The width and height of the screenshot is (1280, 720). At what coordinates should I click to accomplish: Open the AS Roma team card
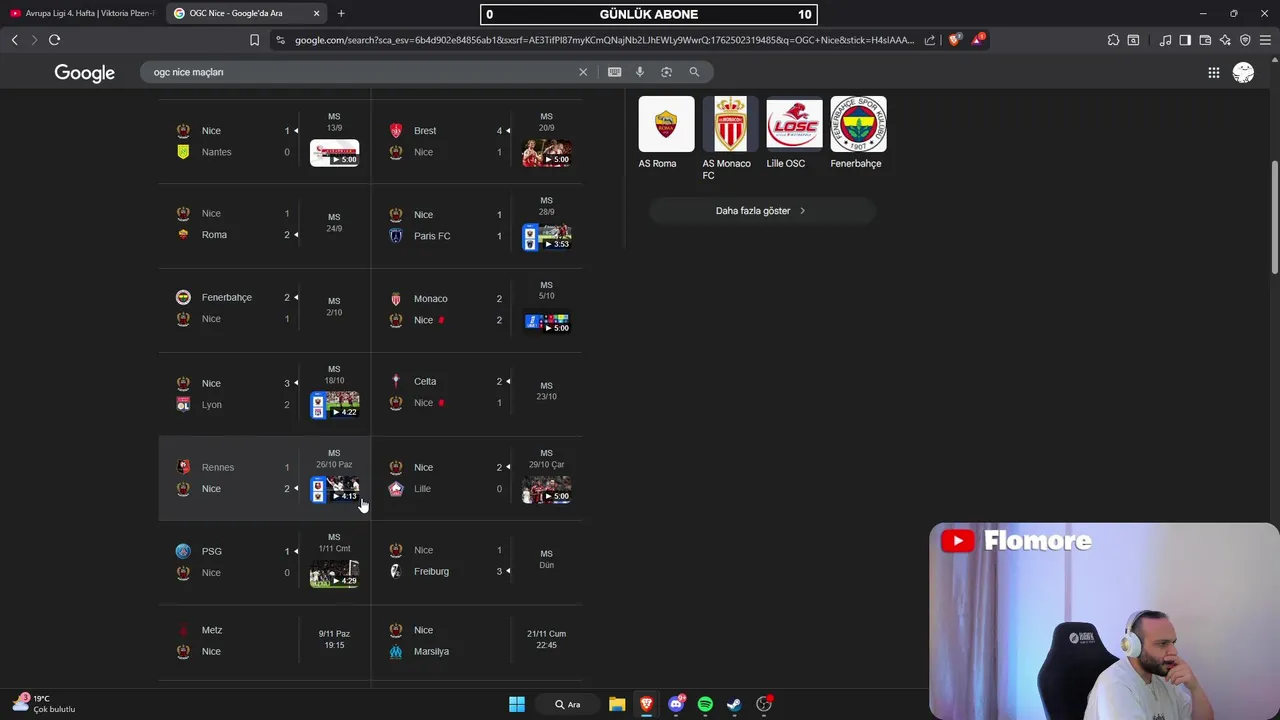[666, 133]
